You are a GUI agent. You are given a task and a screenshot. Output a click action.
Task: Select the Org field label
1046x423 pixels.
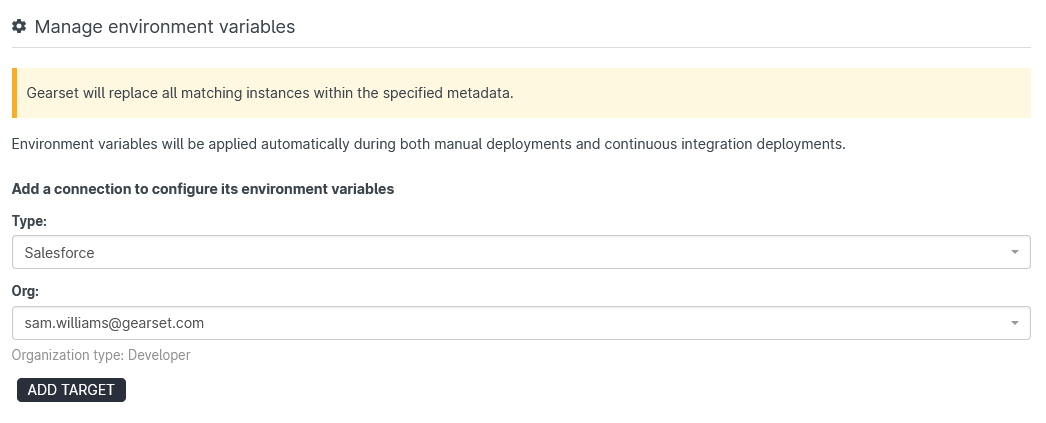pyautogui.click(x=26, y=291)
